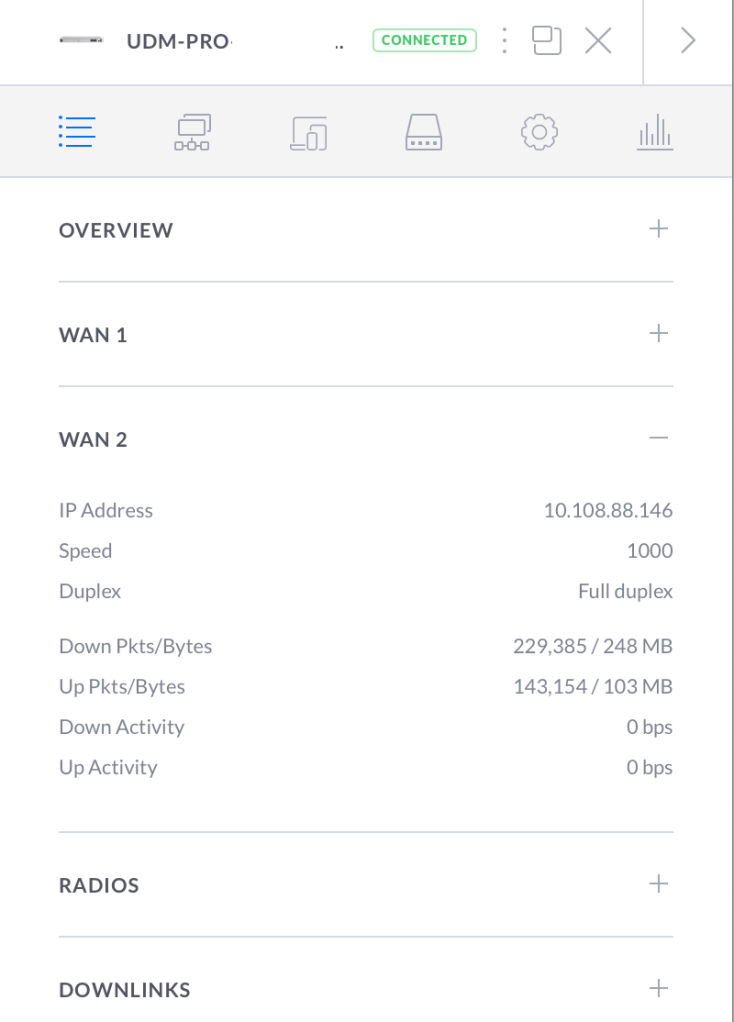Expand the Overview section

pyautogui.click(x=658, y=229)
